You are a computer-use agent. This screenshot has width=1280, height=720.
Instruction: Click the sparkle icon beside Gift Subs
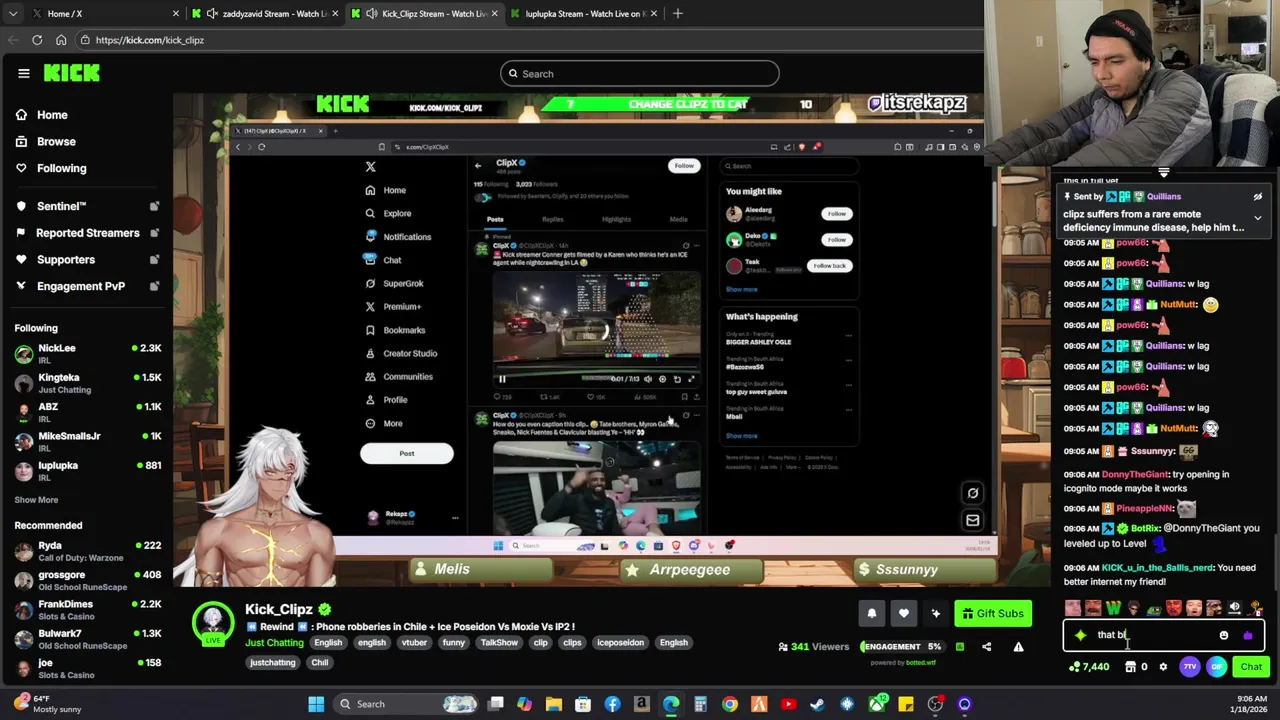pyautogui.click(x=935, y=614)
